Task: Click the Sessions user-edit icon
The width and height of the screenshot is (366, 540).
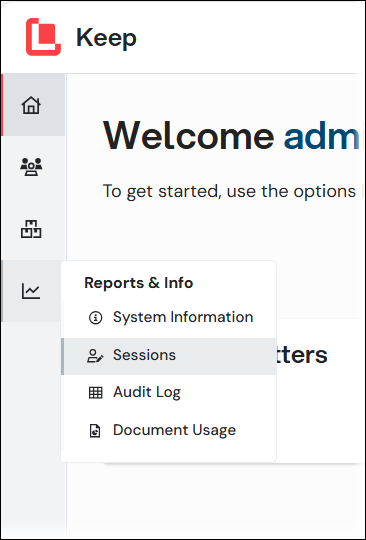Action: (95, 356)
